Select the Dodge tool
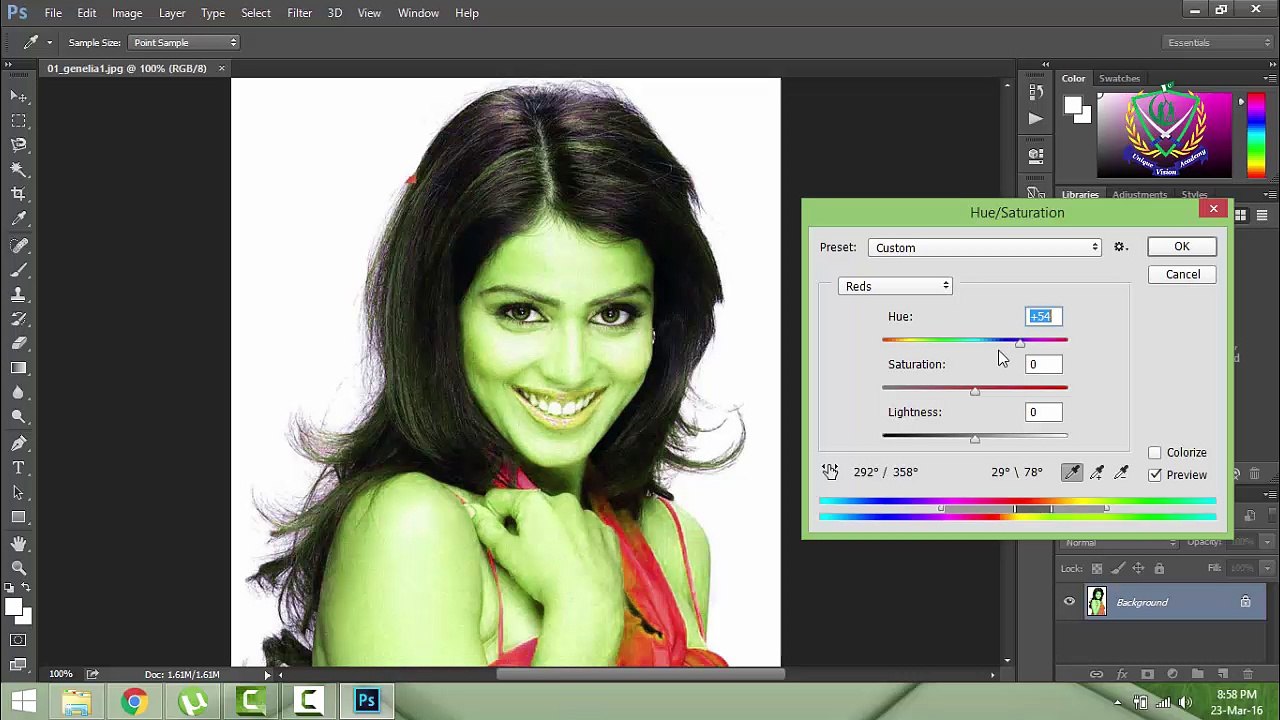This screenshot has width=1280, height=720. (x=18, y=417)
